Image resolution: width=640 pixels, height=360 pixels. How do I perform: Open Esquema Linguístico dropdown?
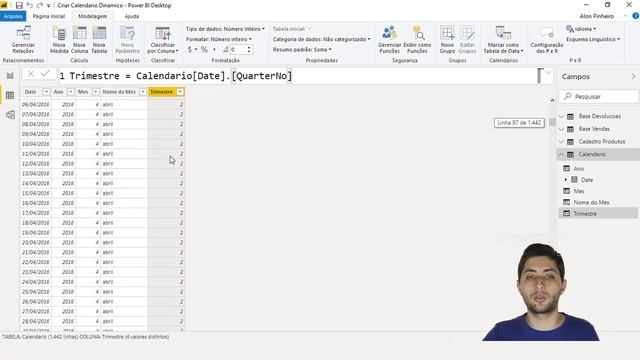[x=593, y=39]
